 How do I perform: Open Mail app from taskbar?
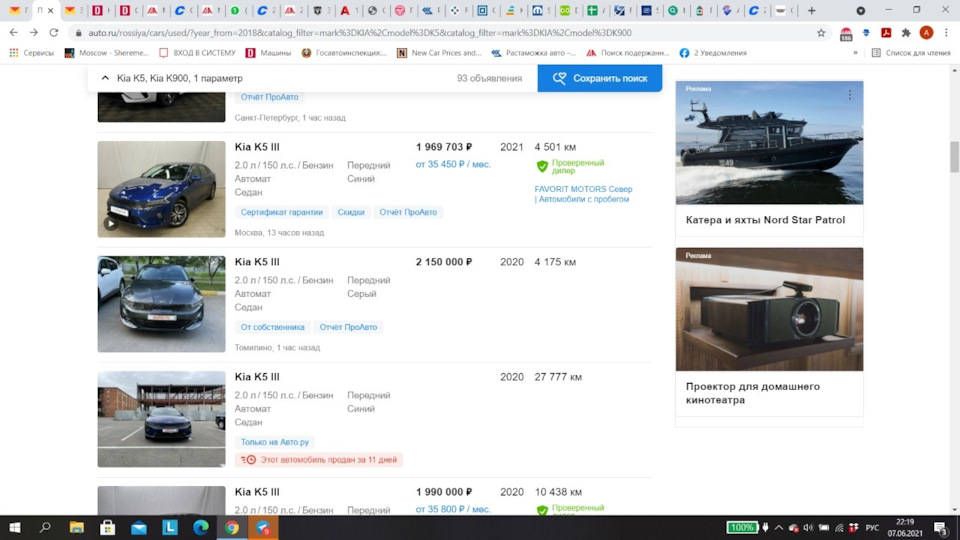click(139, 527)
